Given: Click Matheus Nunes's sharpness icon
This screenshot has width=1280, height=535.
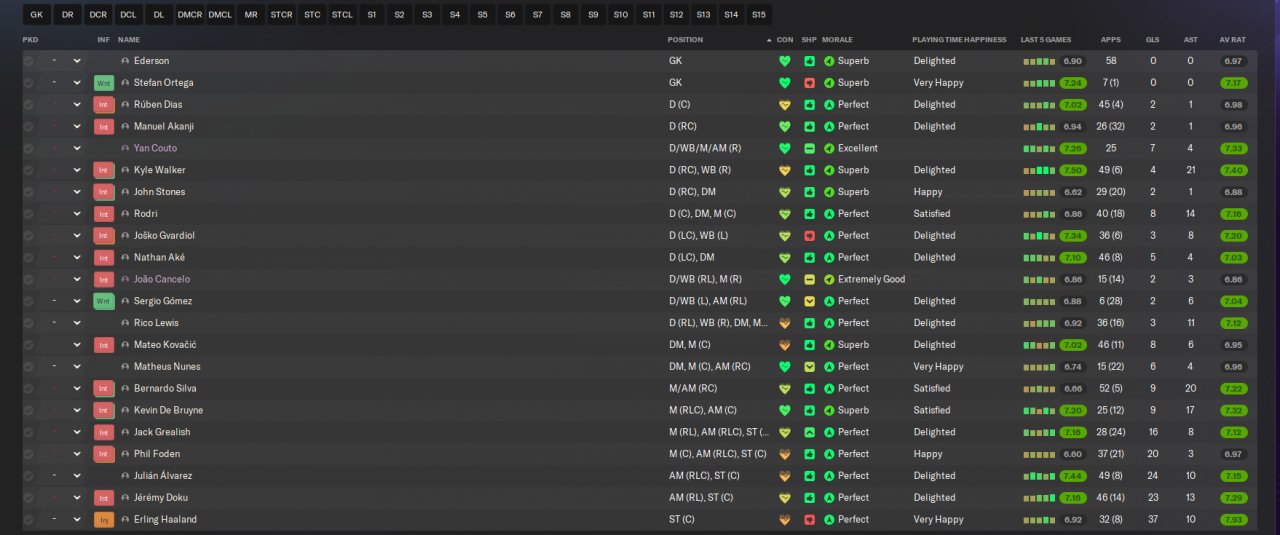Looking at the screenshot, I should 810,367.
